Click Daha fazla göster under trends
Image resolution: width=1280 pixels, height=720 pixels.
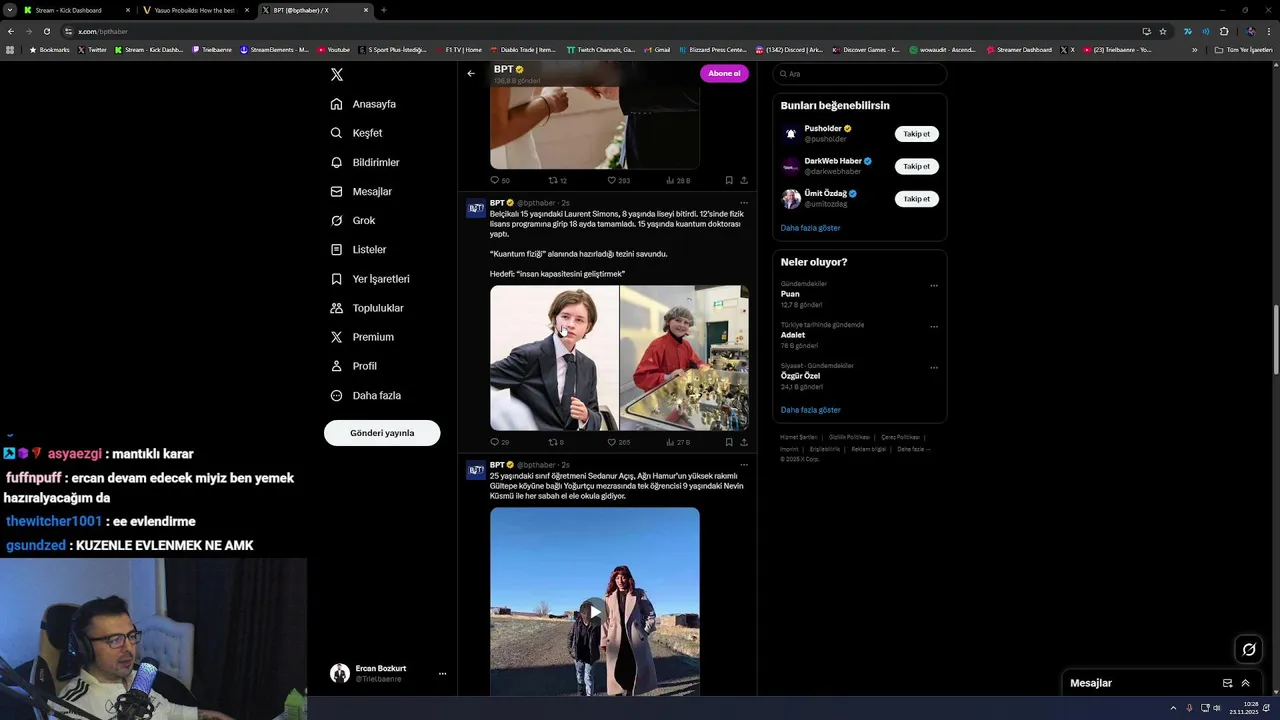point(810,410)
